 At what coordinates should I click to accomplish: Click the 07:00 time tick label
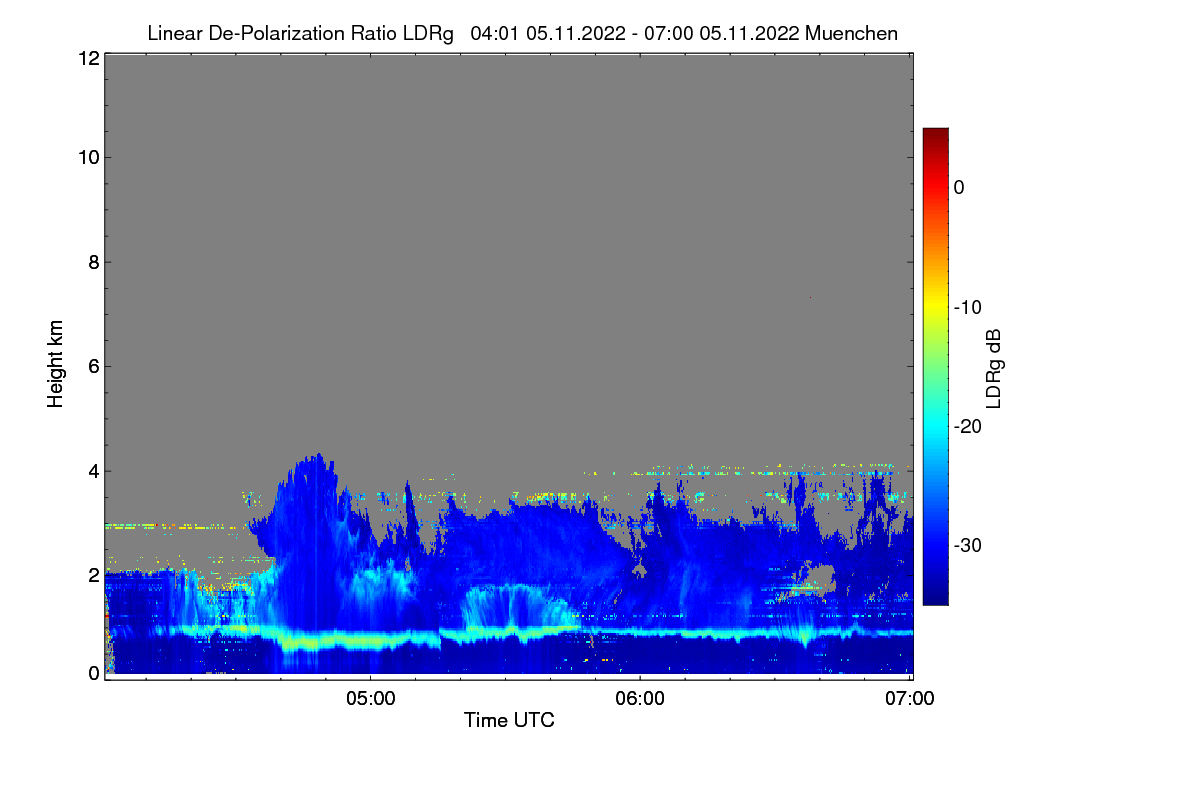(x=910, y=699)
